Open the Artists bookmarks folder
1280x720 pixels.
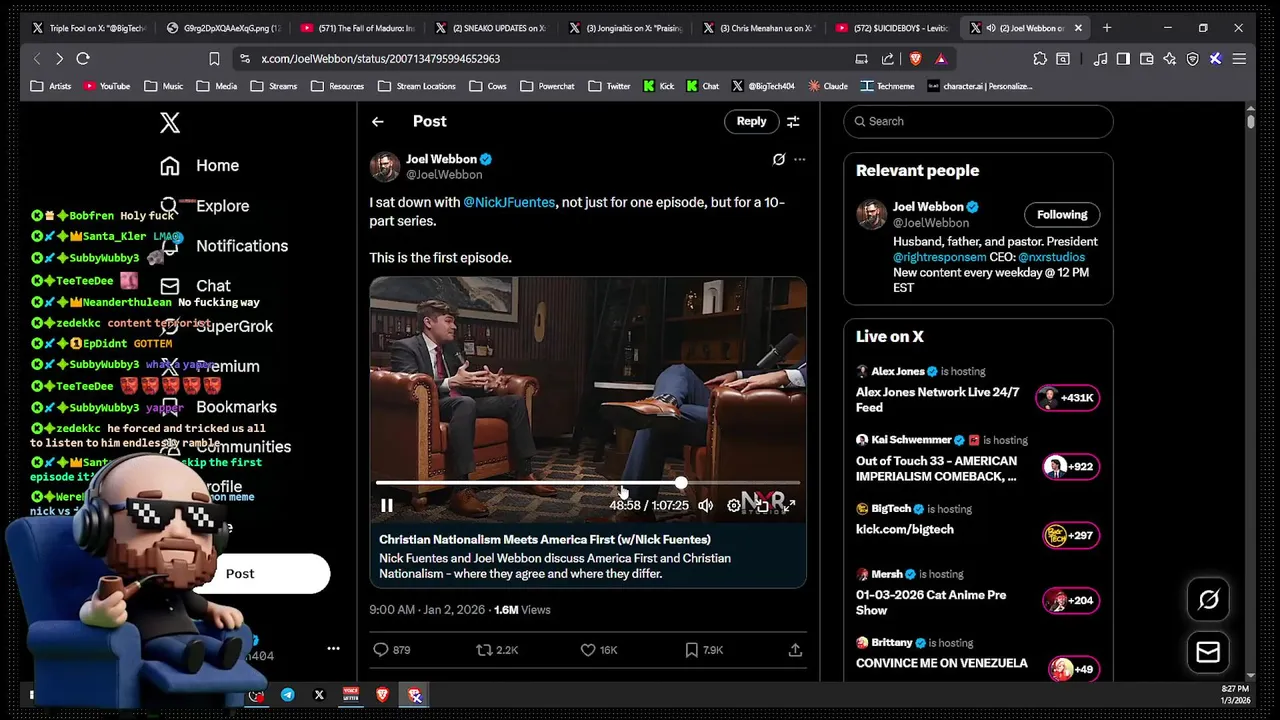click(x=51, y=86)
